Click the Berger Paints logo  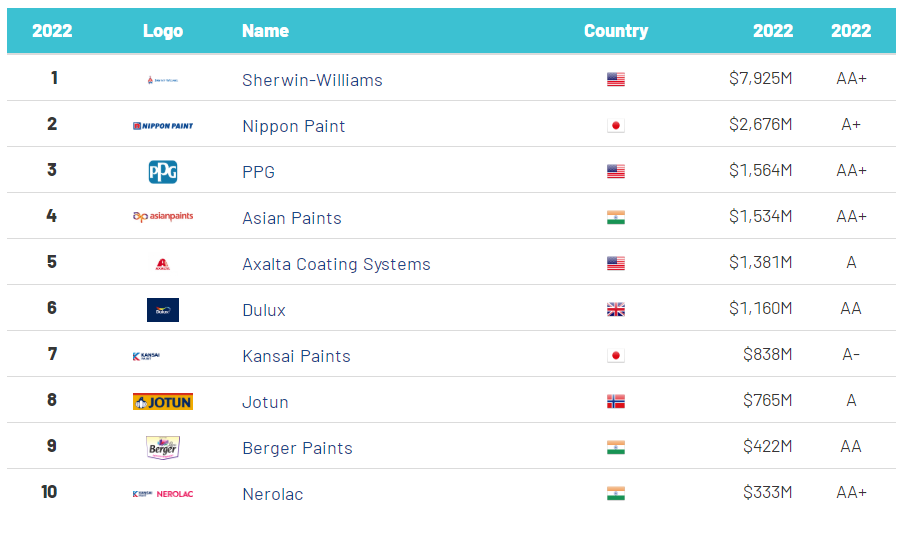pos(163,448)
